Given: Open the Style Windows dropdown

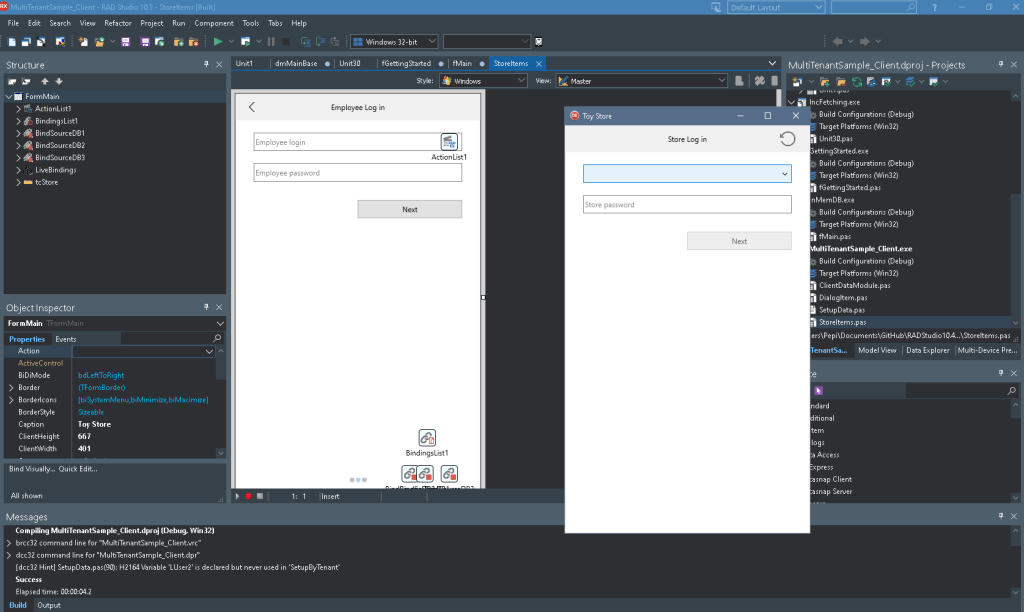Looking at the screenshot, I should [x=483, y=81].
